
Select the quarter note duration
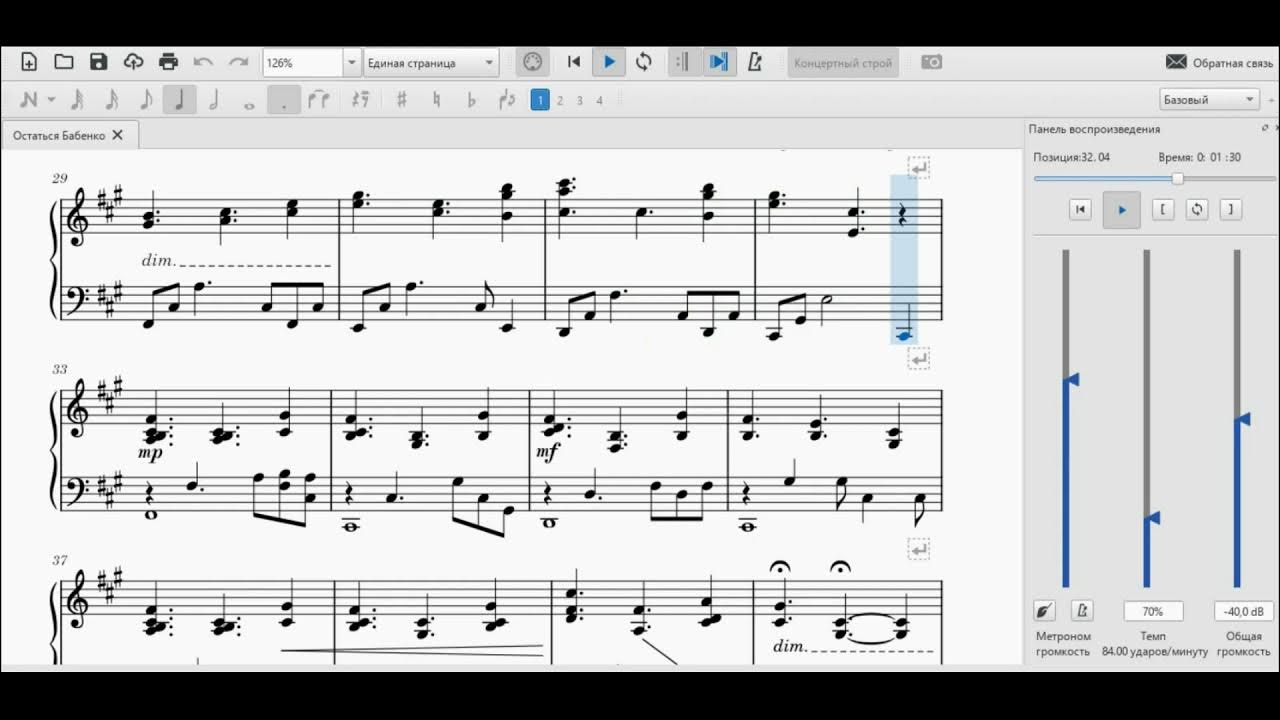180,99
